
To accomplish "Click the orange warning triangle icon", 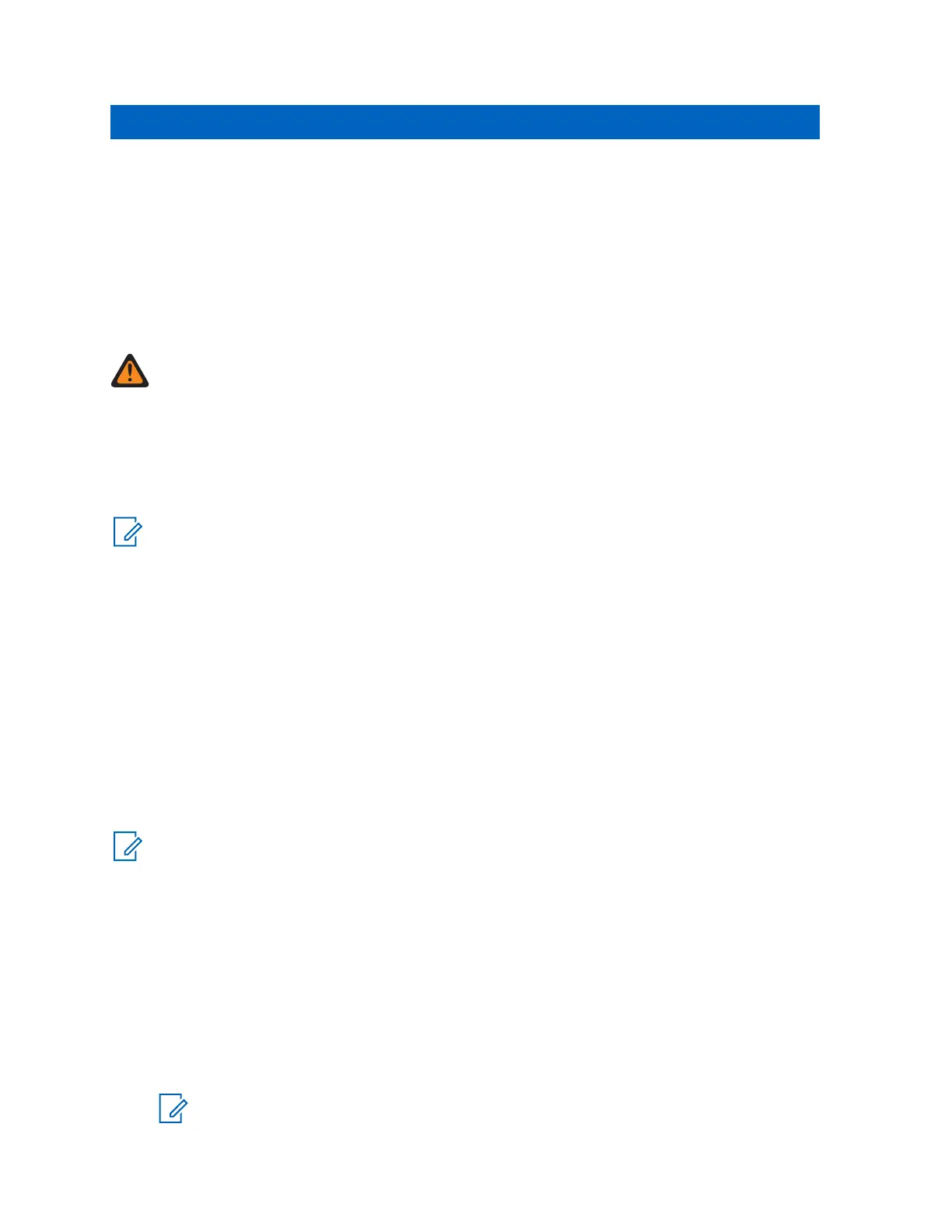I will click(130, 371).
